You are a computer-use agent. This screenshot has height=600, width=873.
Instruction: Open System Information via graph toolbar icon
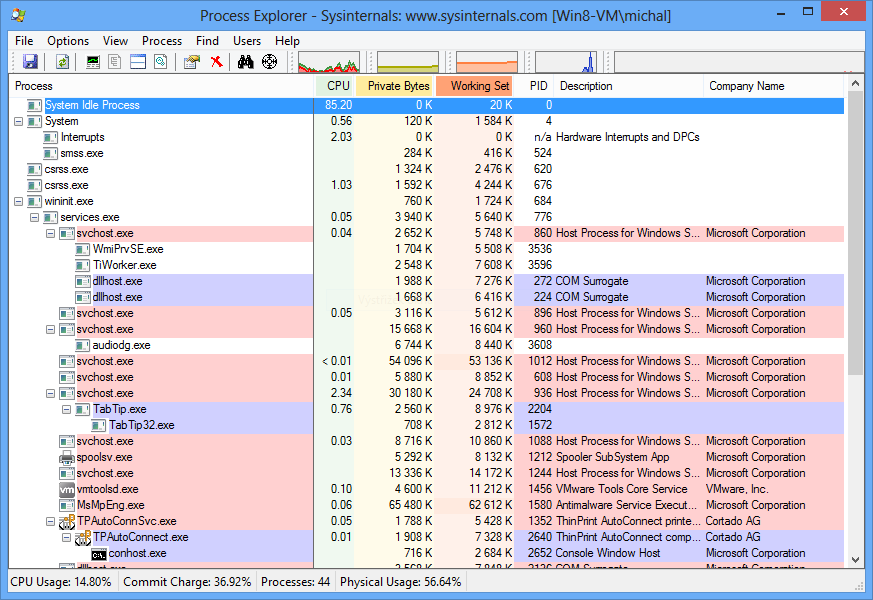pyautogui.click(x=92, y=61)
